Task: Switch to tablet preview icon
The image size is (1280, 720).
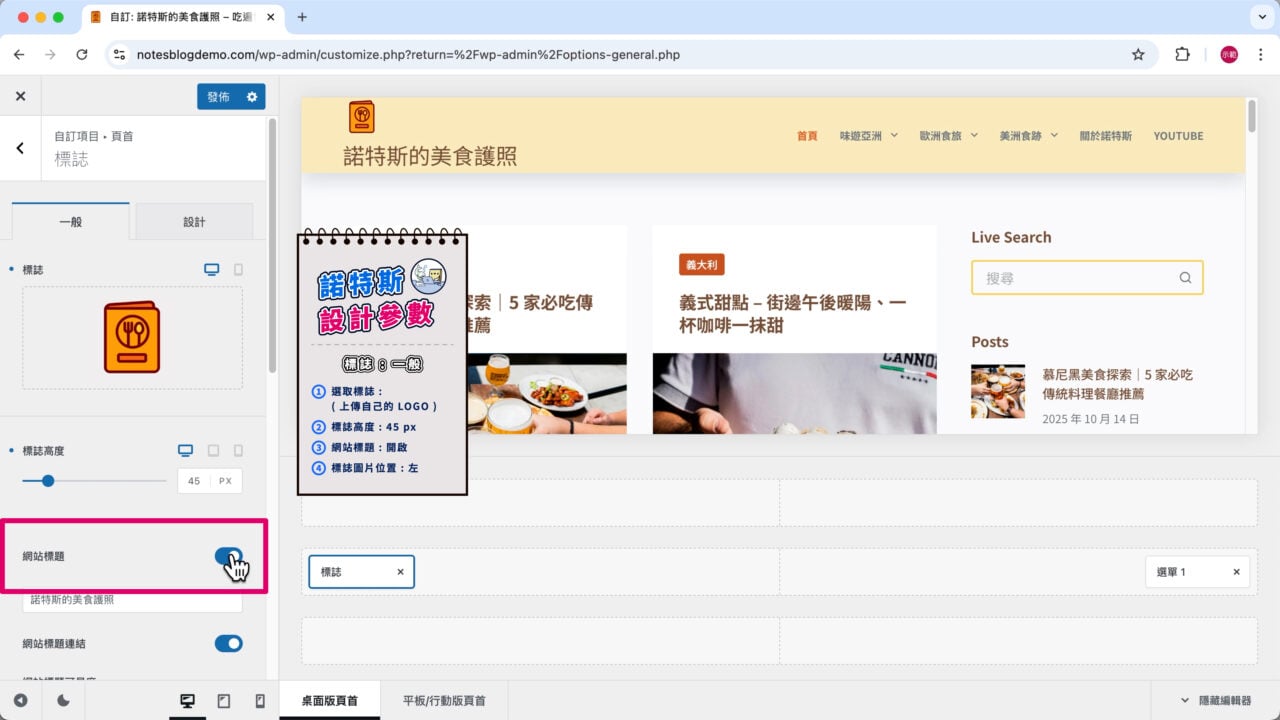Action: pyautogui.click(x=223, y=700)
